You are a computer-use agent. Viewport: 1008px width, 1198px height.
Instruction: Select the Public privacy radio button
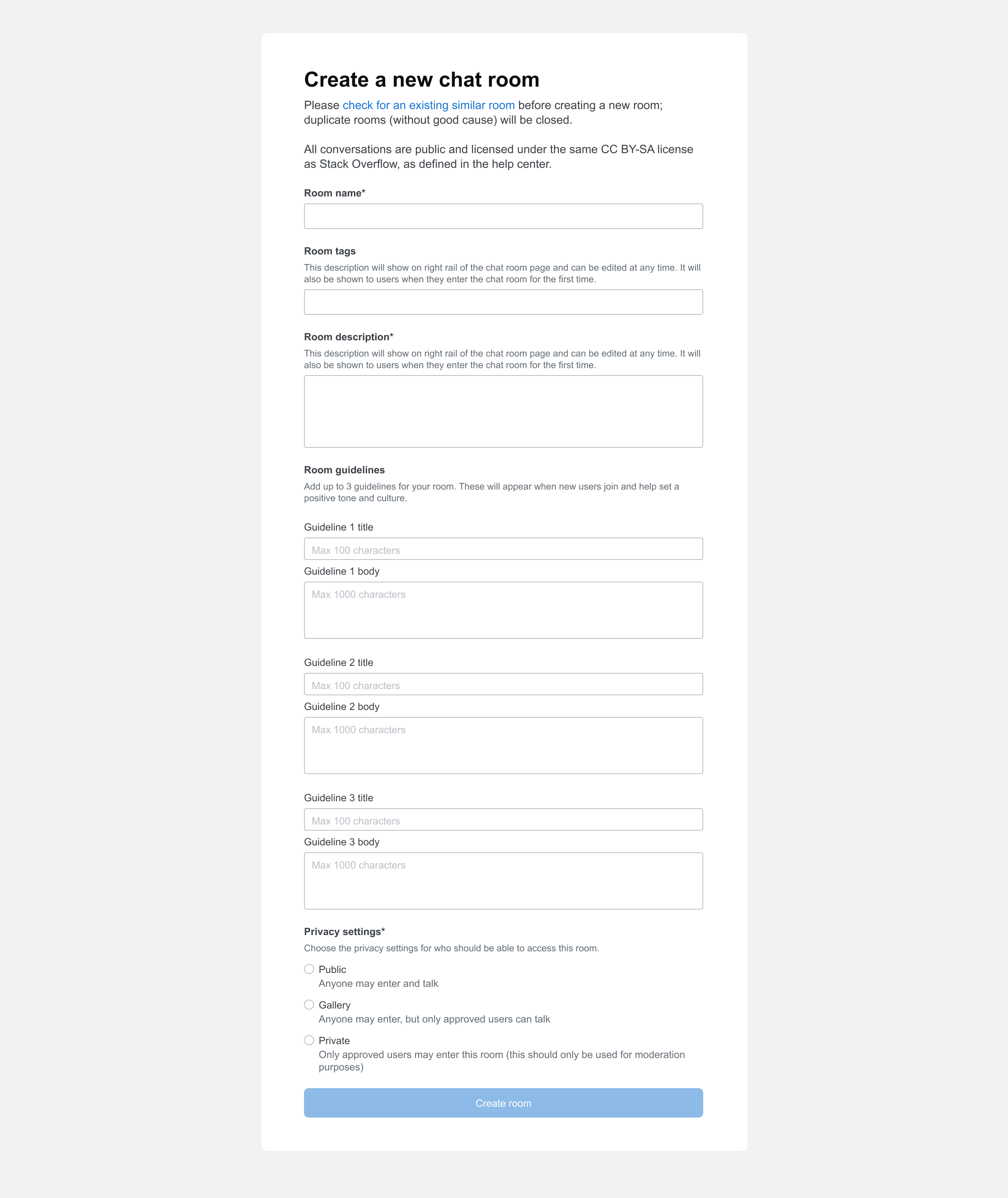click(309, 969)
